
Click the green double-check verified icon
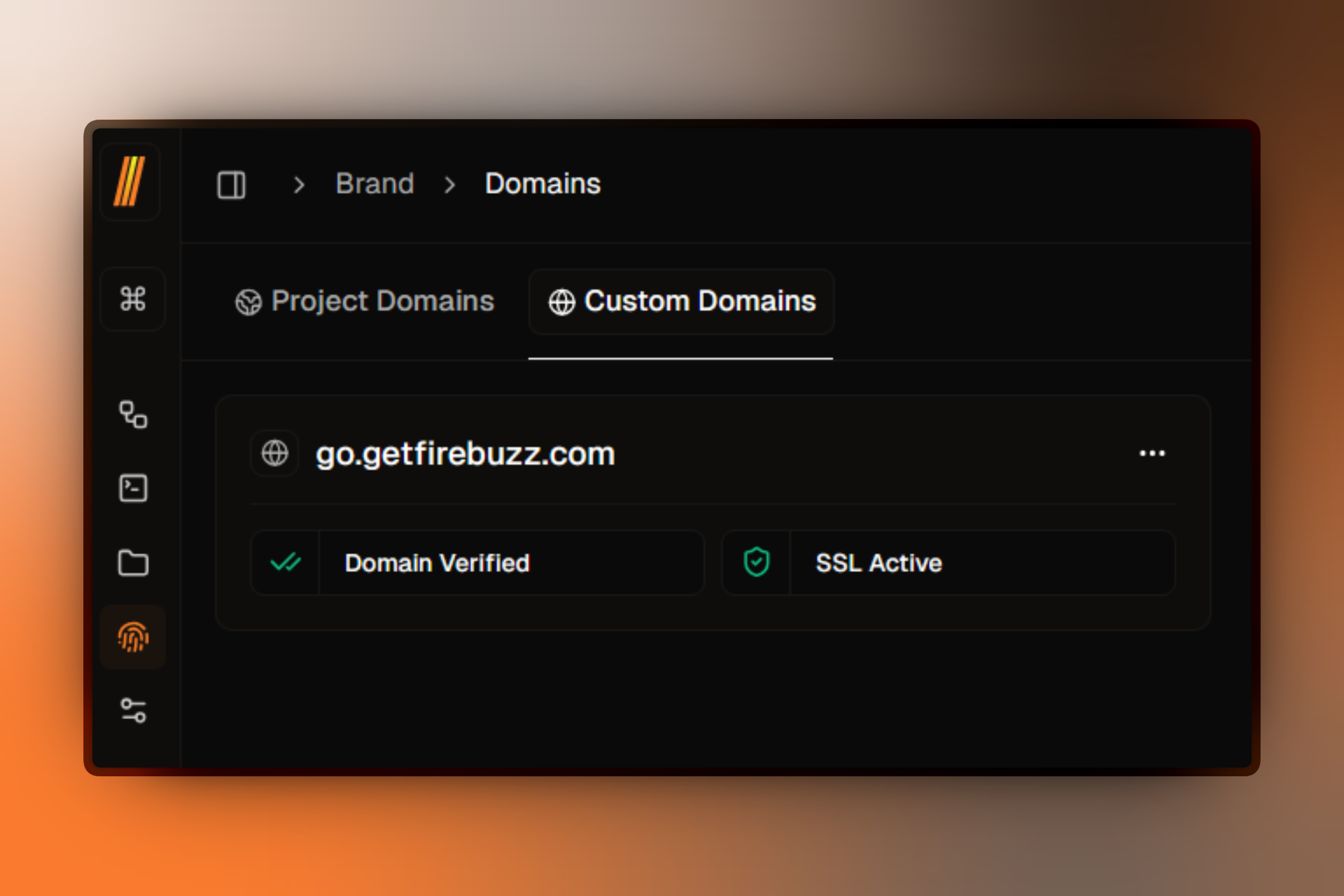point(286,563)
